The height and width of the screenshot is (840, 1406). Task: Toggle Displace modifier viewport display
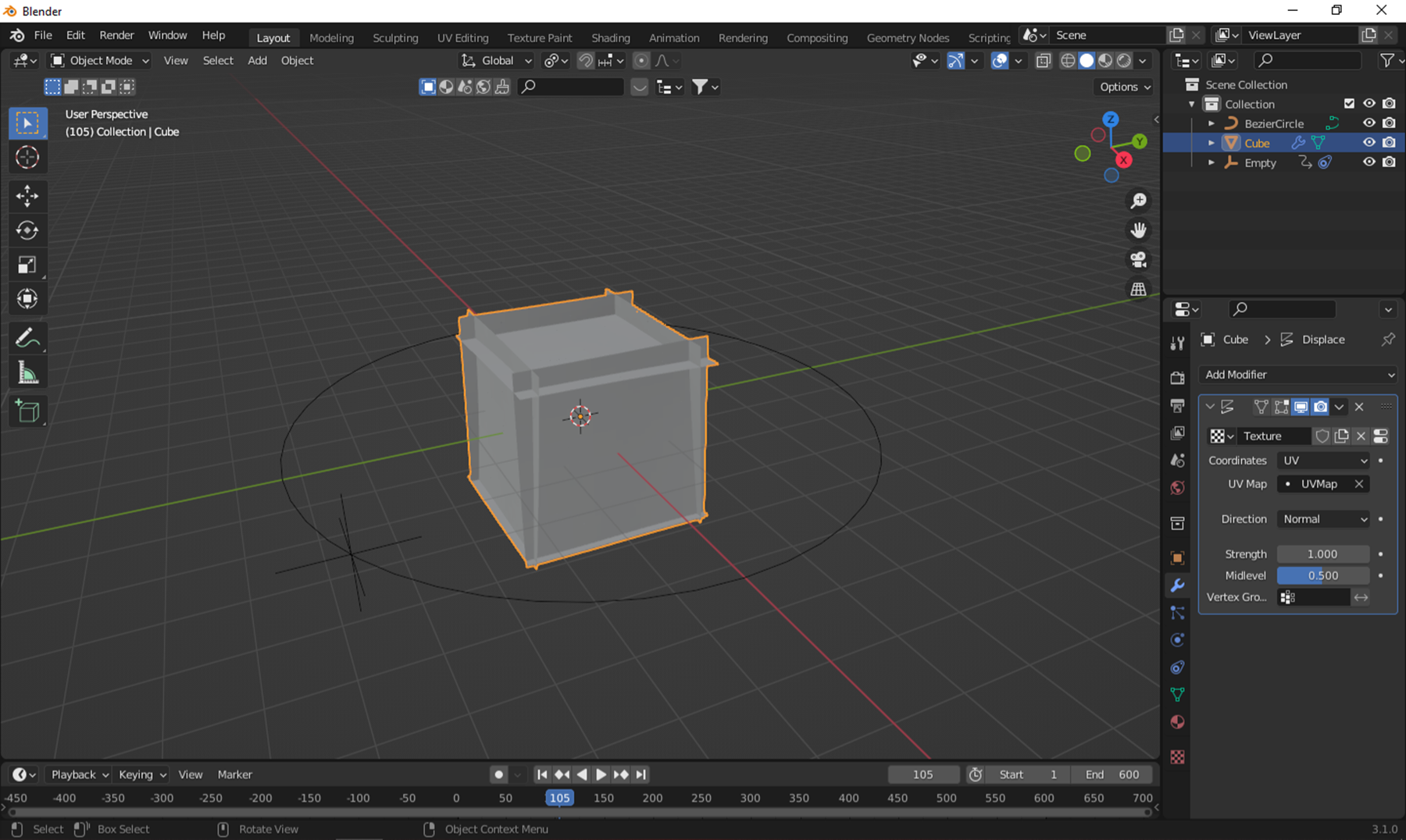[x=1301, y=407]
